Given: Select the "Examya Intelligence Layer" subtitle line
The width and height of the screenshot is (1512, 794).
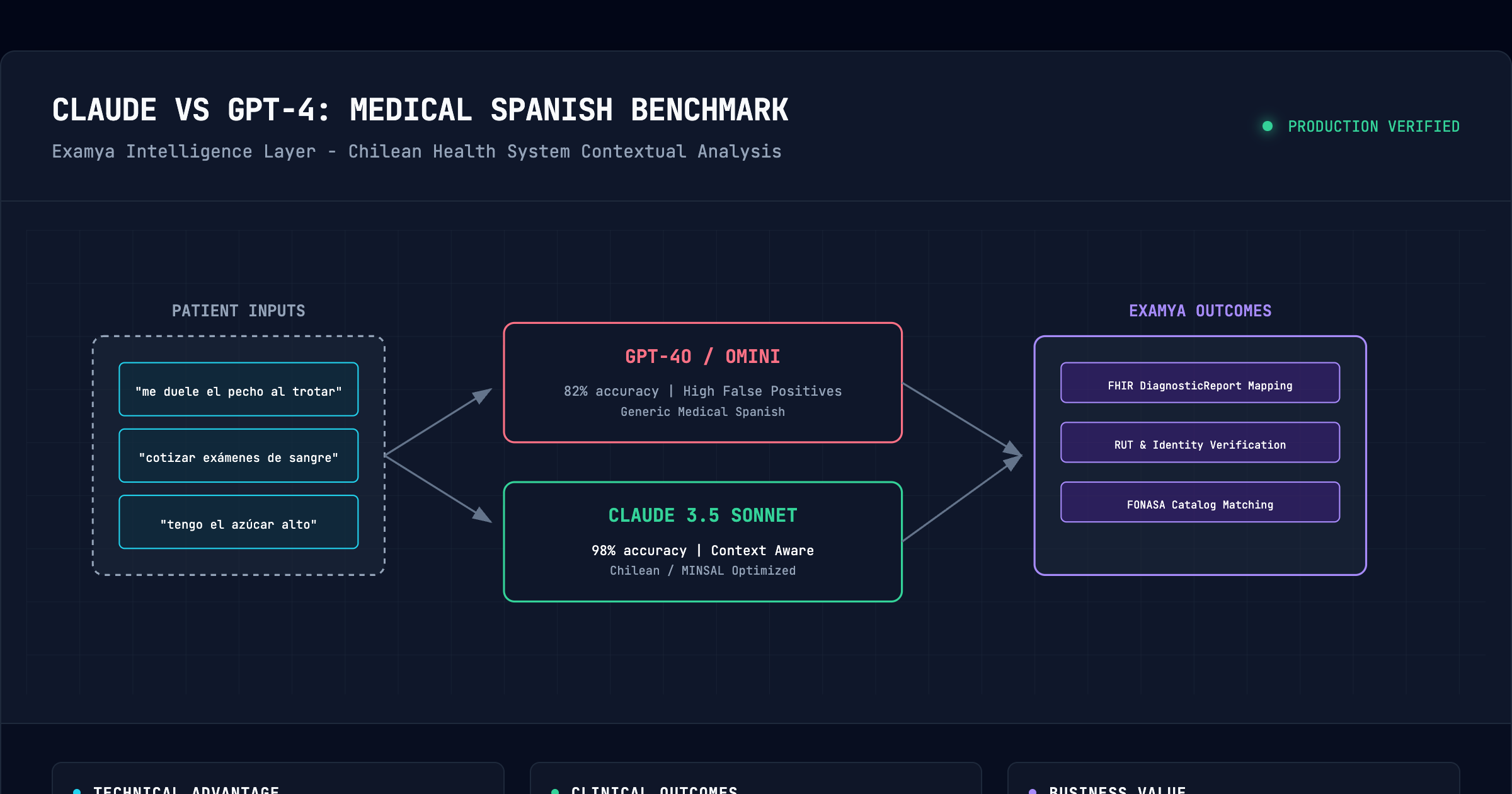Looking at the screenshot, I should (x=416, y=152).
